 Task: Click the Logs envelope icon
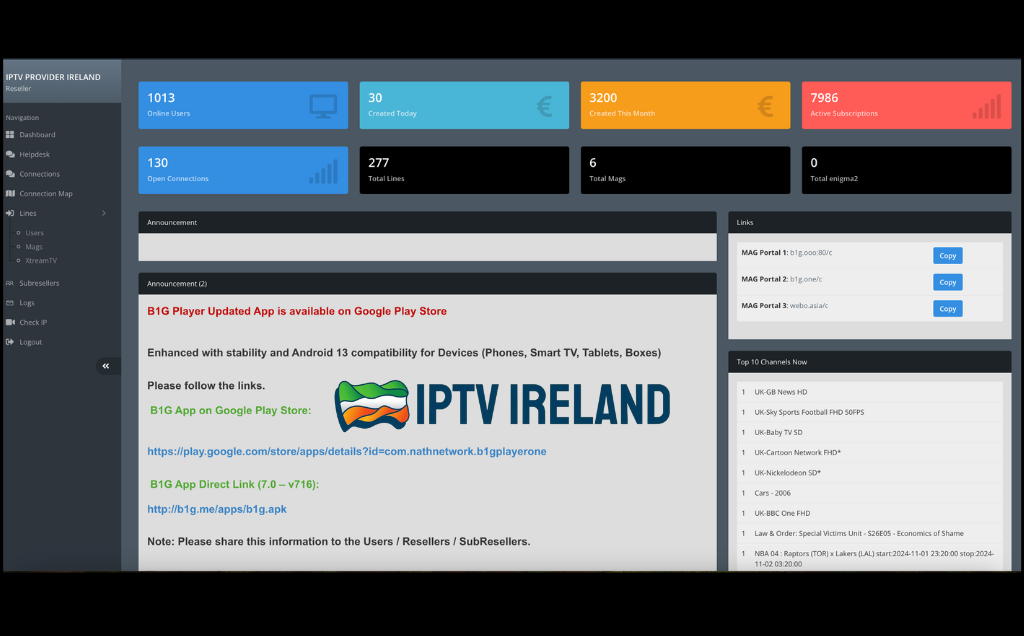point(10,302)
